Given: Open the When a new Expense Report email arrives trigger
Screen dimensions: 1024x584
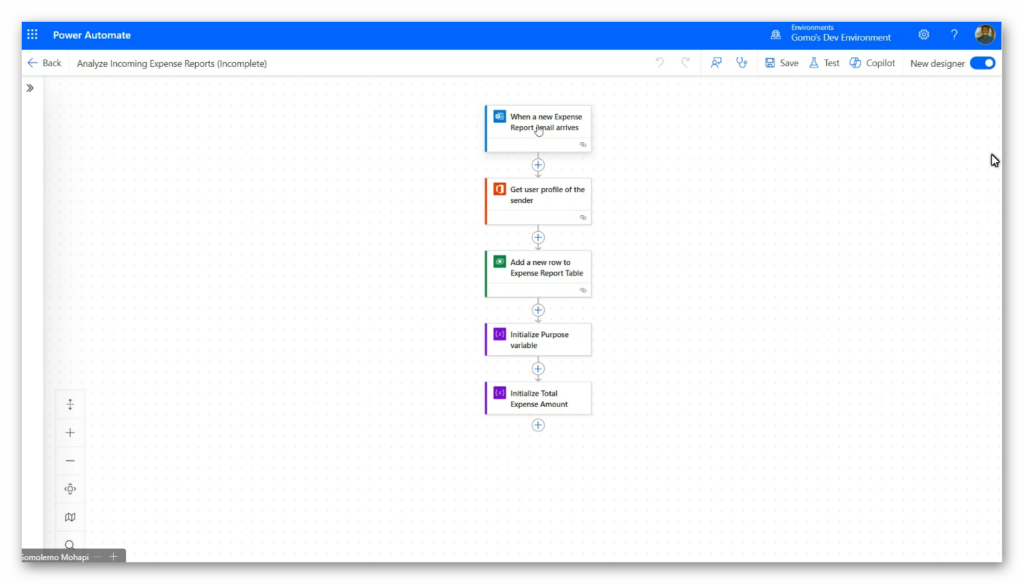Looking at the screenshot, I should [x=539, y=129].
